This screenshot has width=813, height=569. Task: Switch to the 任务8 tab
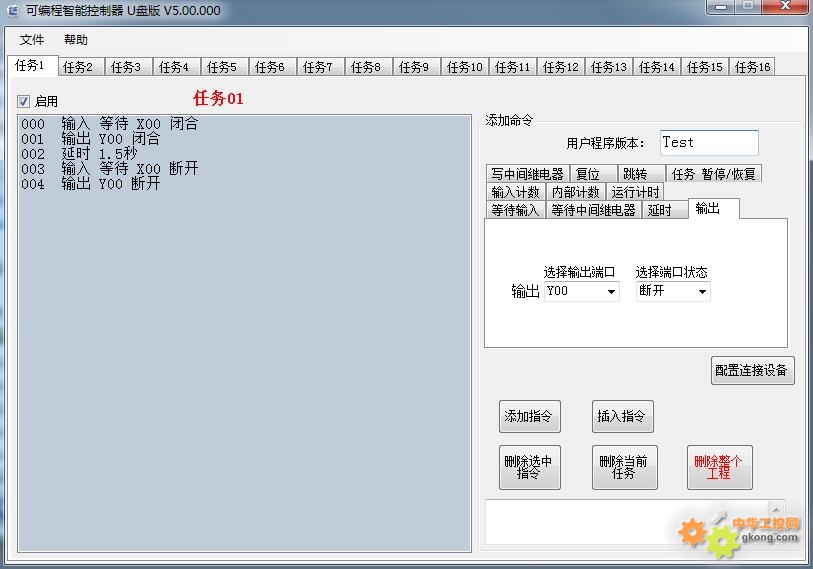(369, 67)
